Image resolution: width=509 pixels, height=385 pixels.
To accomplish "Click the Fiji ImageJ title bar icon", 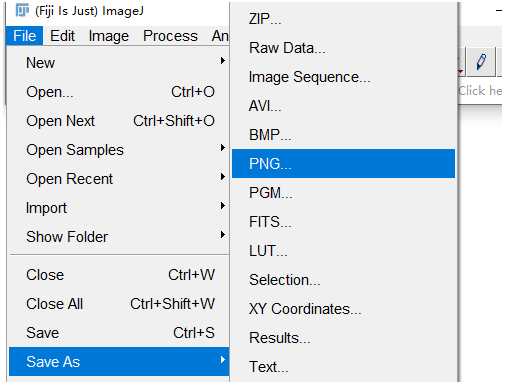I will click(x=22, y=11).
